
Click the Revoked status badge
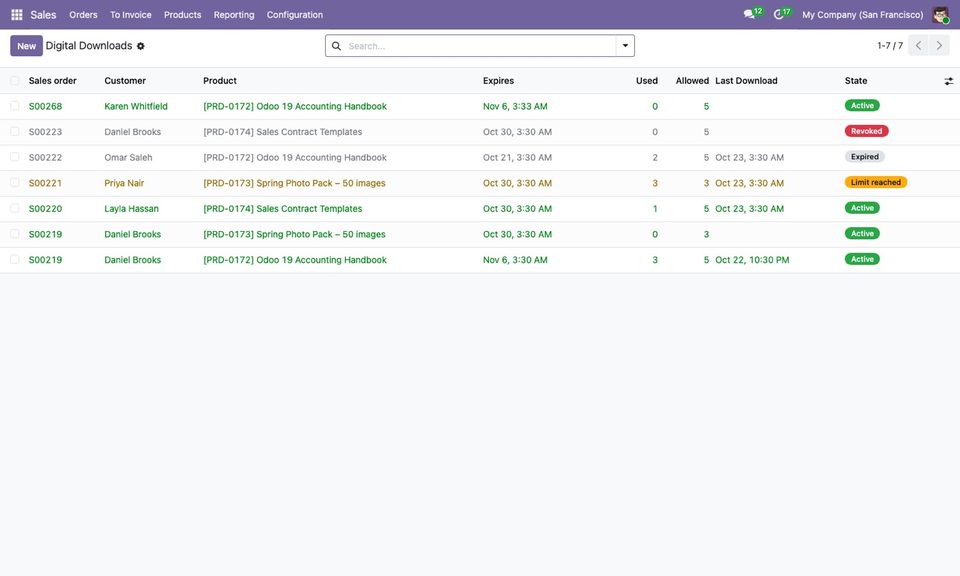click(x=866, y=131)
